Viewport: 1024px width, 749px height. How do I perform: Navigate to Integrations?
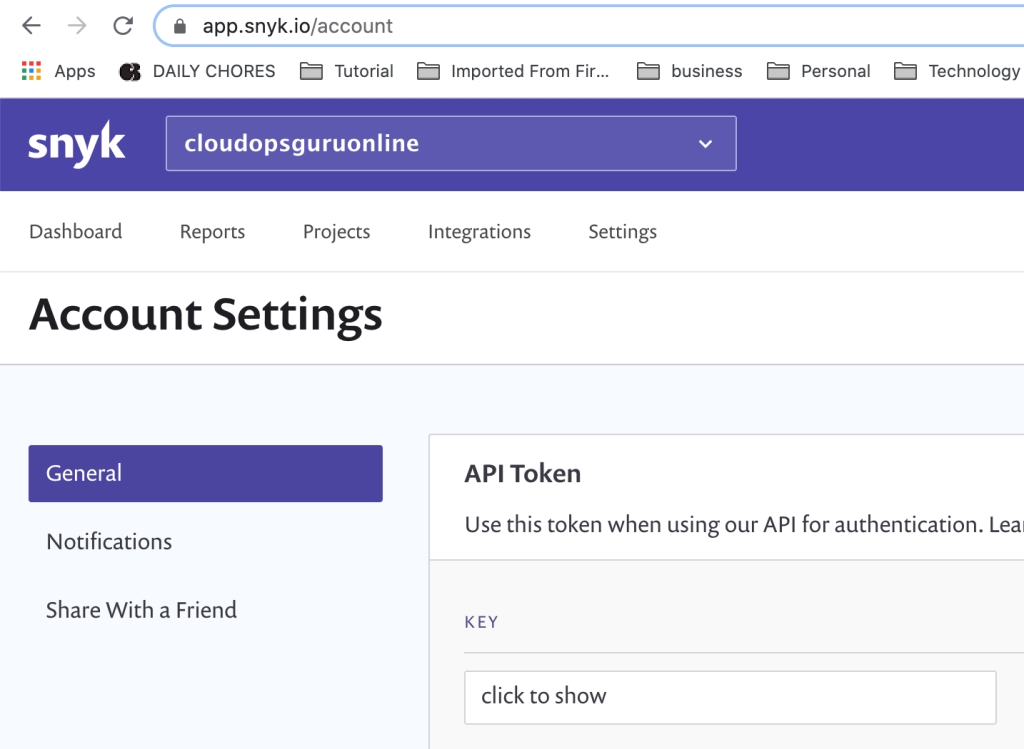[x=479, y=231]
